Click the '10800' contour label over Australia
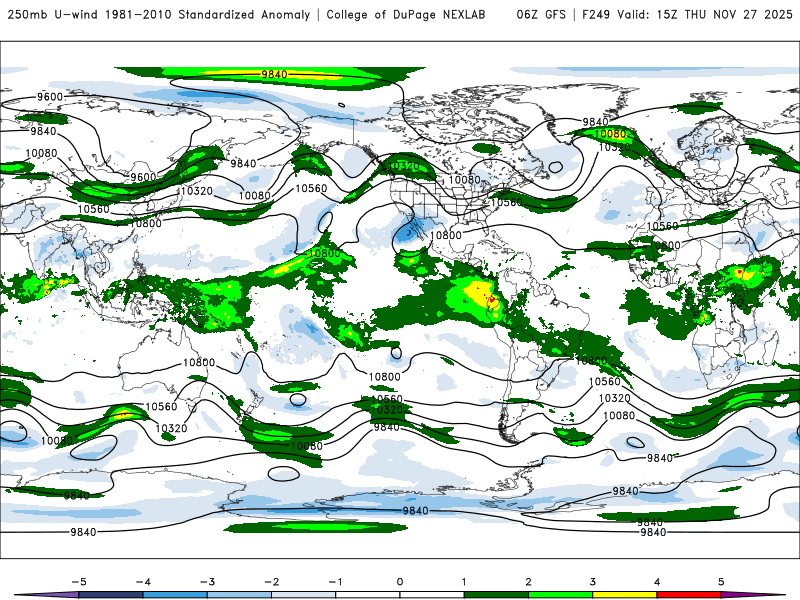Viewport: 800px width, 600px height. click(199, 363)
